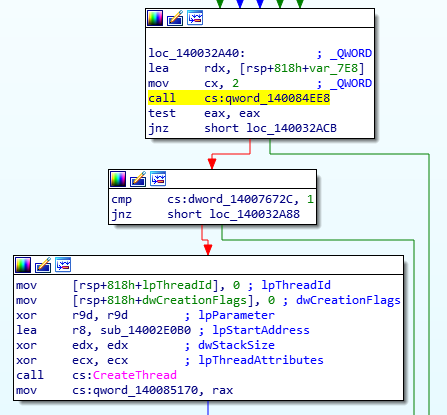Click pencil edit icon in CreateThread block
Image resolution: width=447 pixels, height=415 pixels.
click(43, 265)
